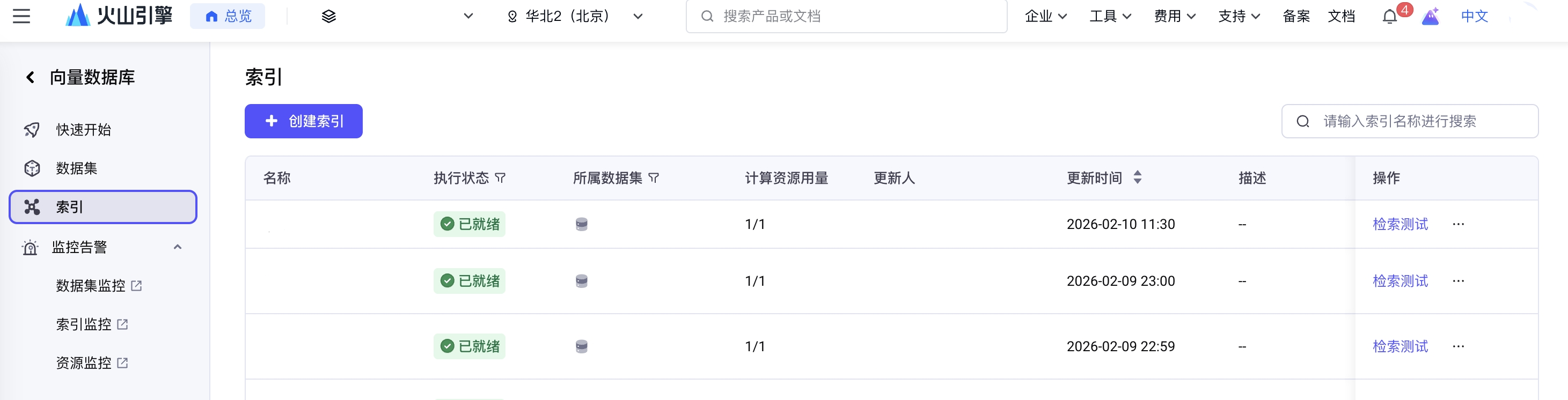Collapse the 监控告警 section
The height and width of the screenshot is (400, 1568).
click(178, 247)
